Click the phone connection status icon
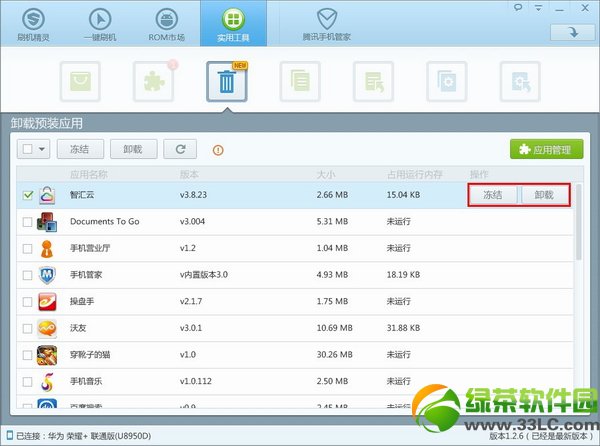The width and height of the screenshot is (600, 446). point(10,435)
